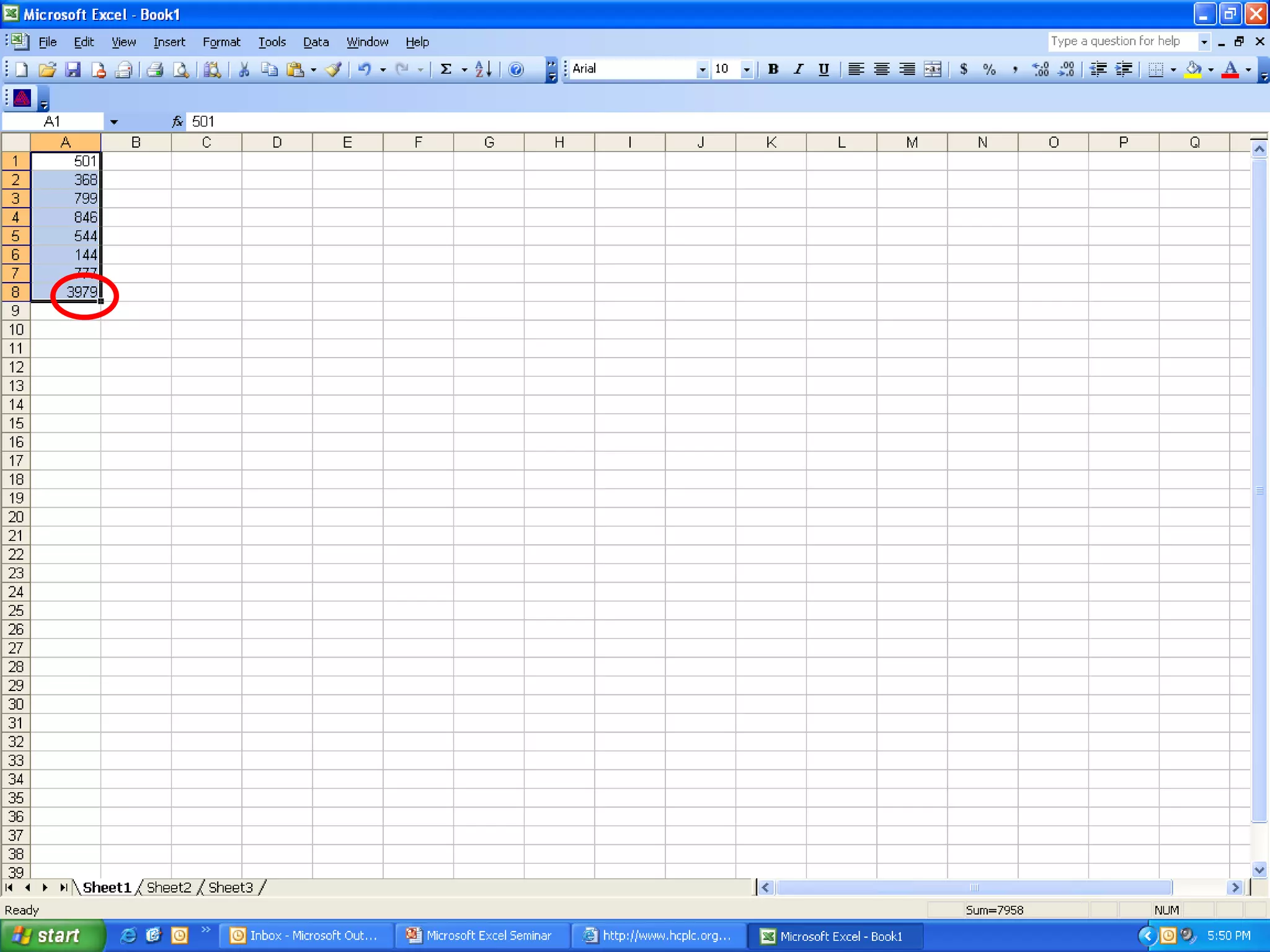Click the Sort Ascending icon
The width and height of the screenshot is (1270, 952).
pyautogui.click(x=484, y=69)
